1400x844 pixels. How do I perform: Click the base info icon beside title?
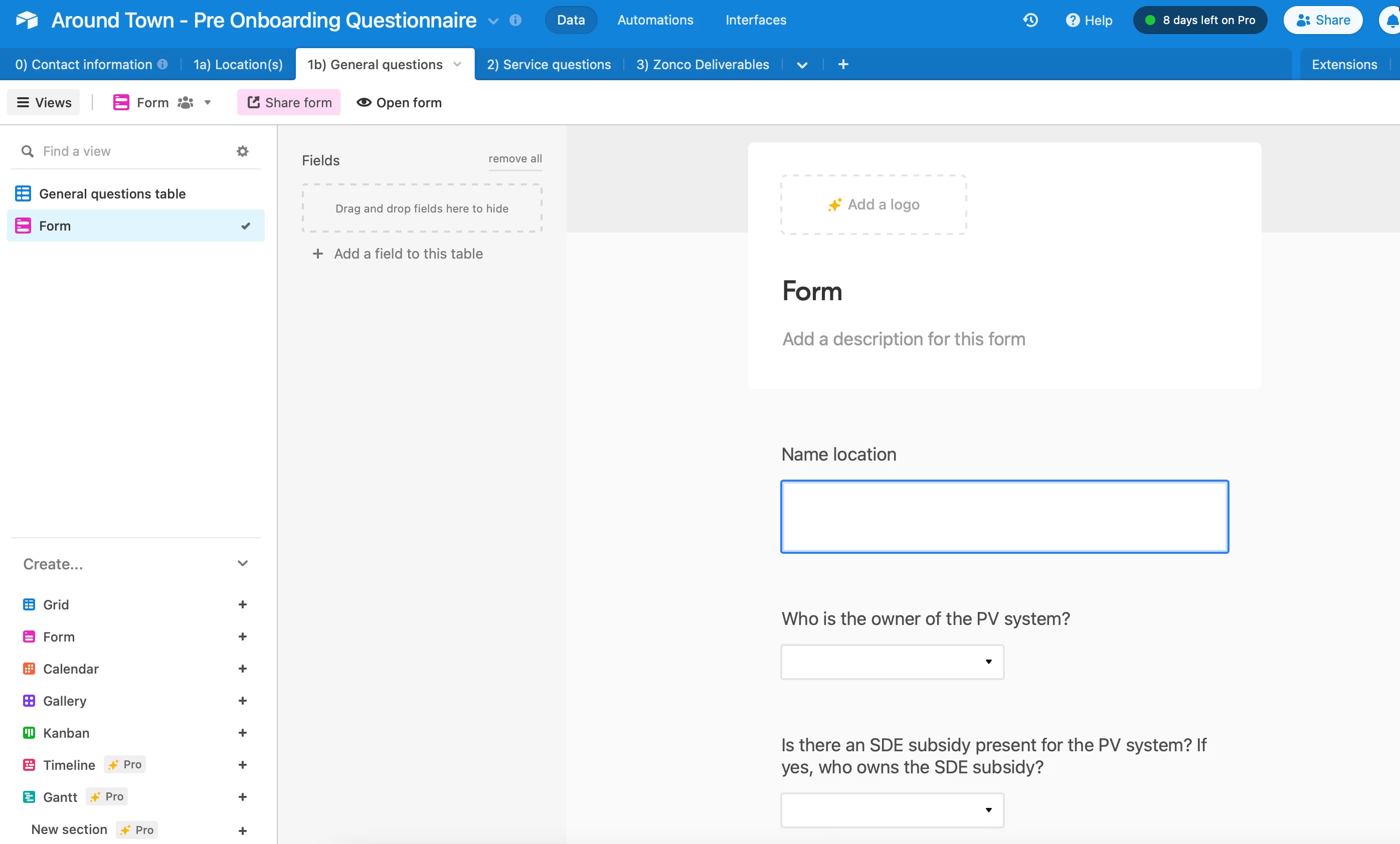tap(515, 21)
